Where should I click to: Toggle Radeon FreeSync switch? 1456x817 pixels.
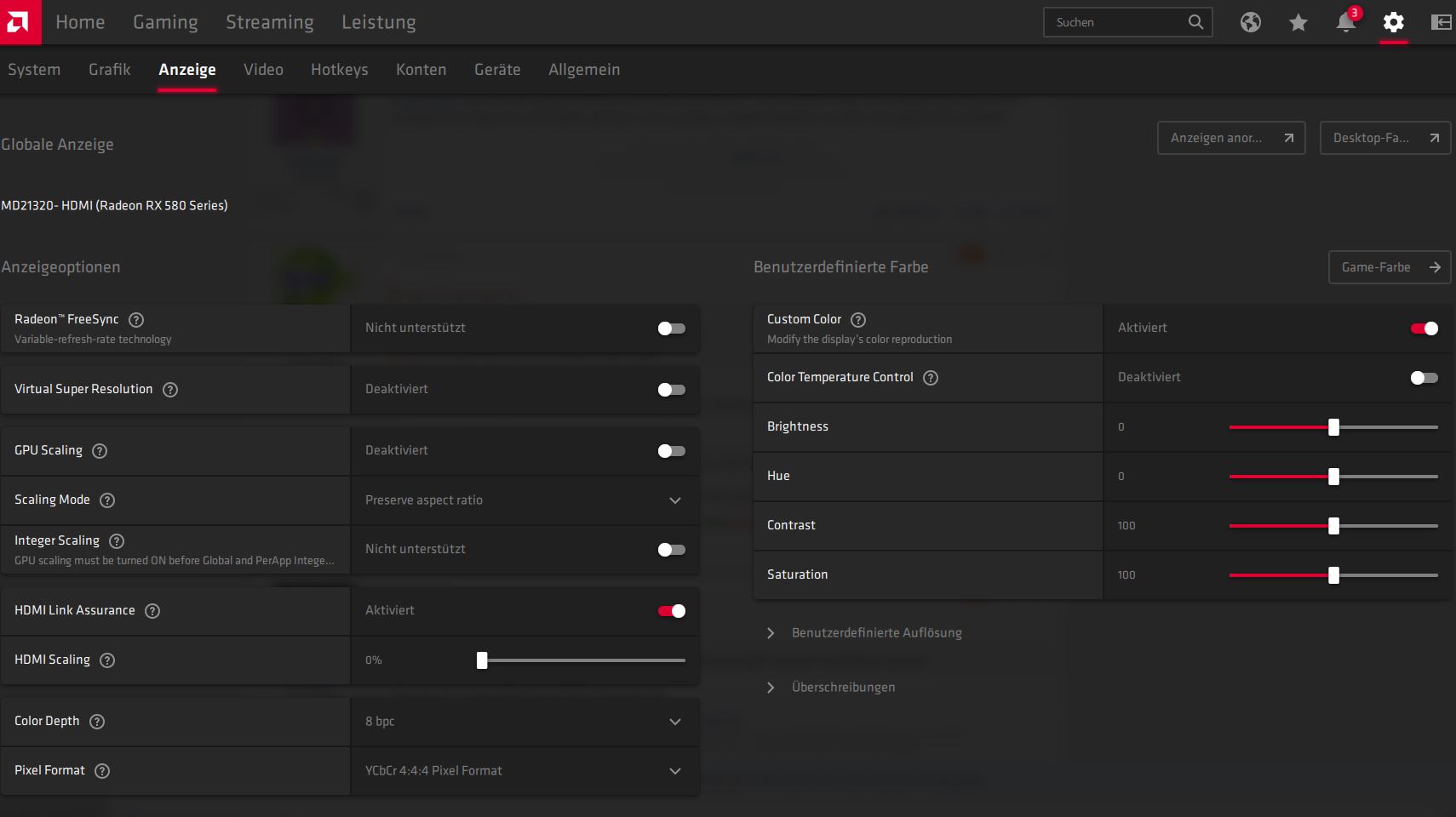pos(672,329)
